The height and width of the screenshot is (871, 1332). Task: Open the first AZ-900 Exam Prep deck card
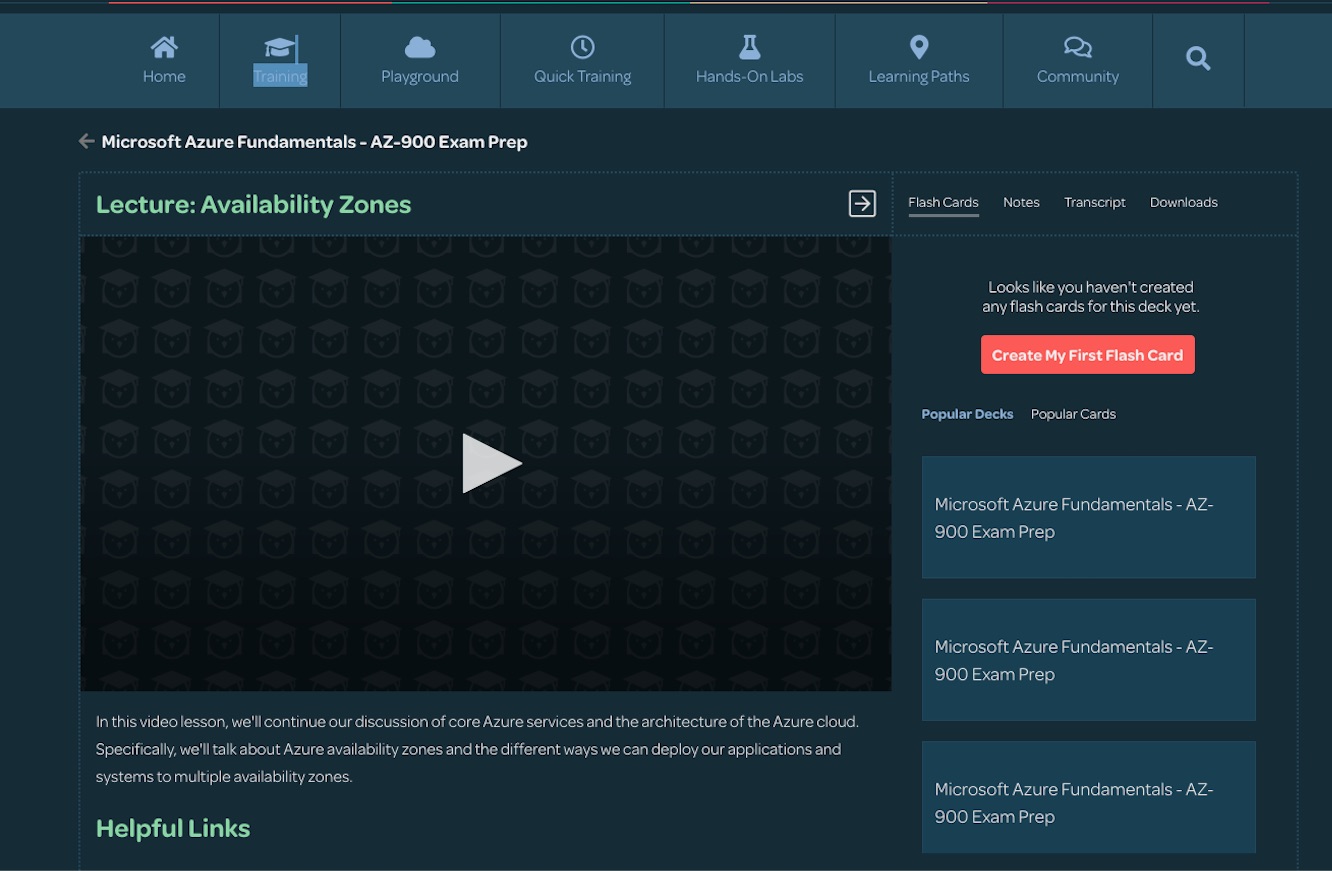coord(1088,517)
